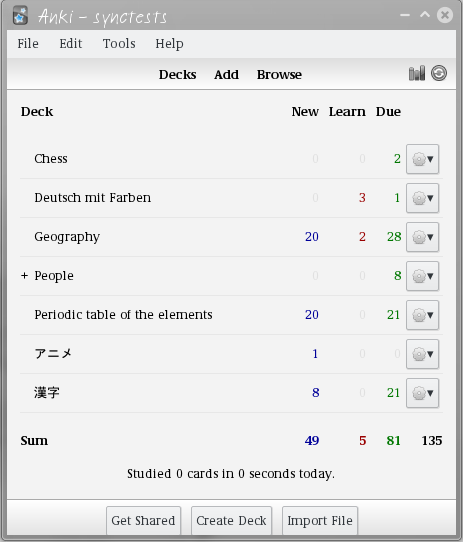
Task: Click the Import File button
Action: click(320, 521)
